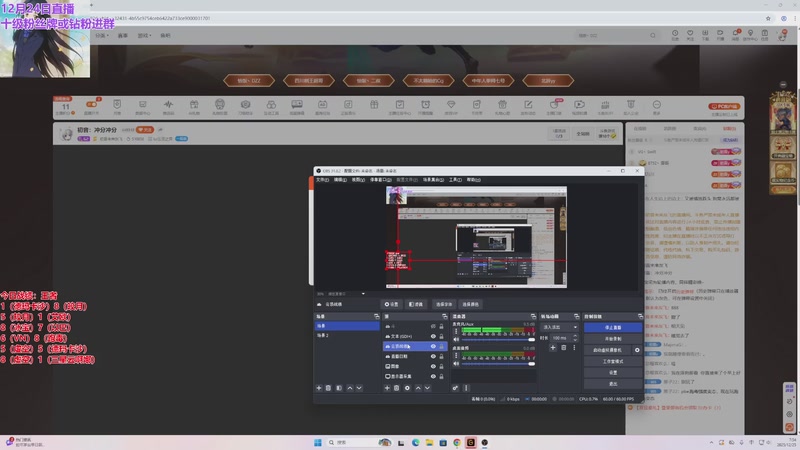Hide the 图像 source with eye icon
The width and height of the screenshot is (800, 450).
433,366
